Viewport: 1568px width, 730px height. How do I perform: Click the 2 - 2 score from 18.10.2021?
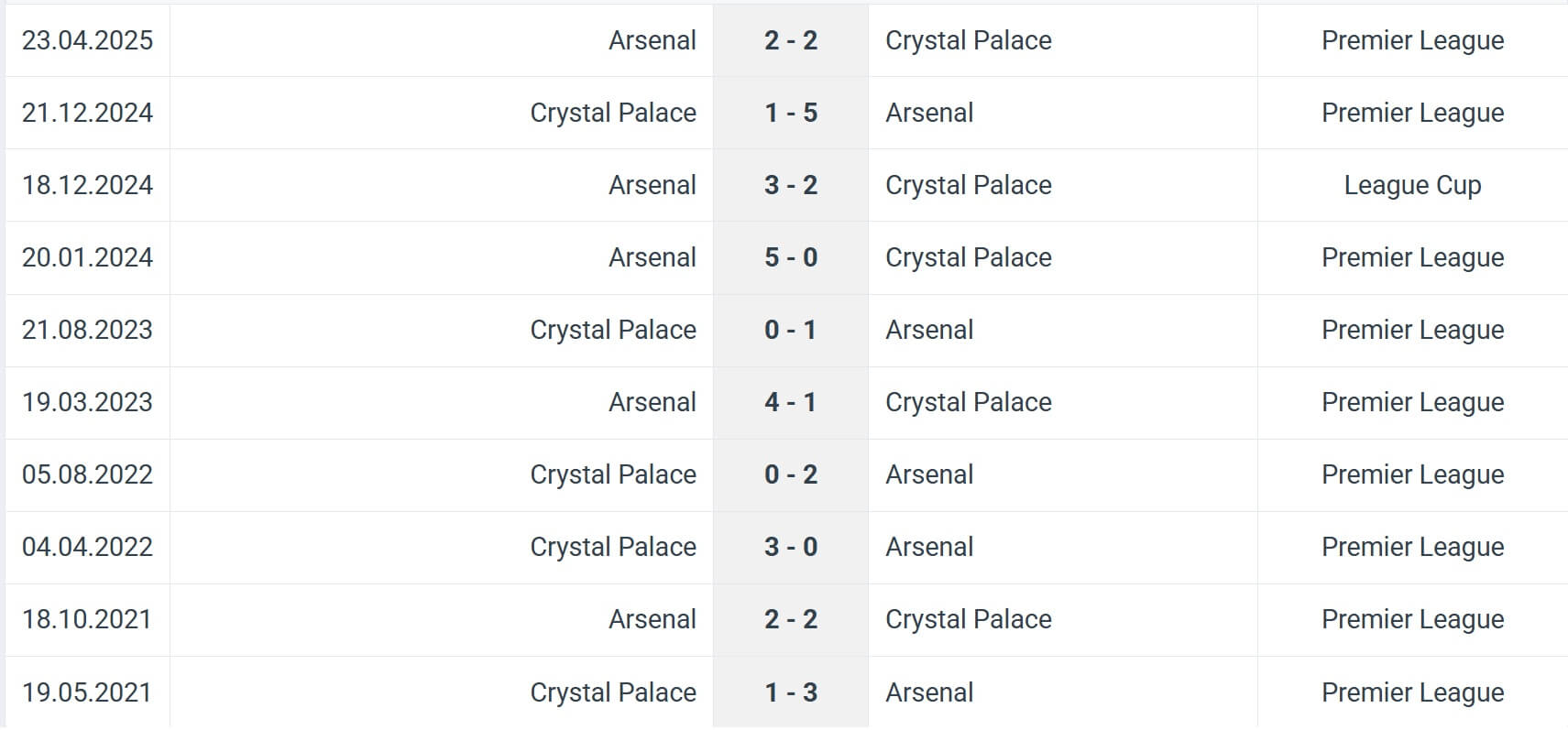coord(790,619)
